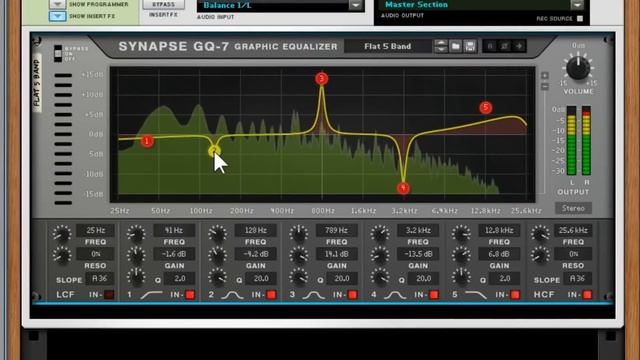640x360 pixels.
Task: Click band 4 bell shape icon
Action: pos(395,295)
